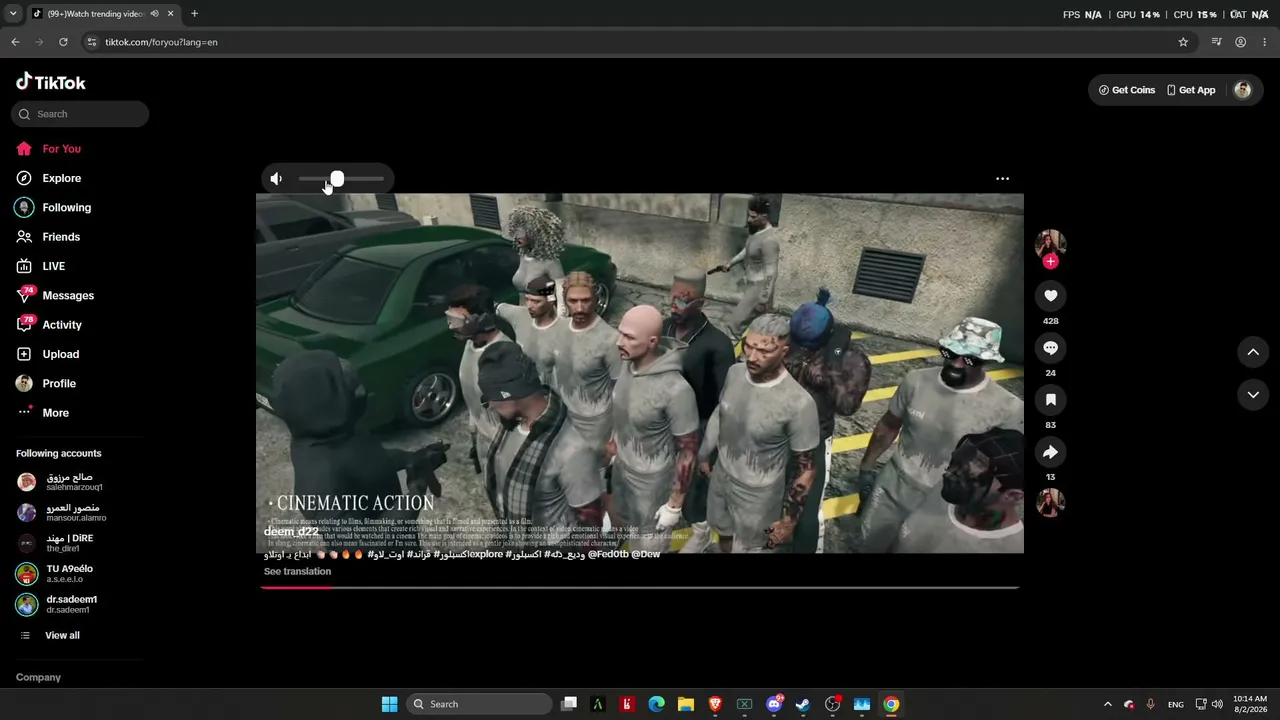Open Messages in the sidebar
1280x720 pixels.
tap(55, 295)
